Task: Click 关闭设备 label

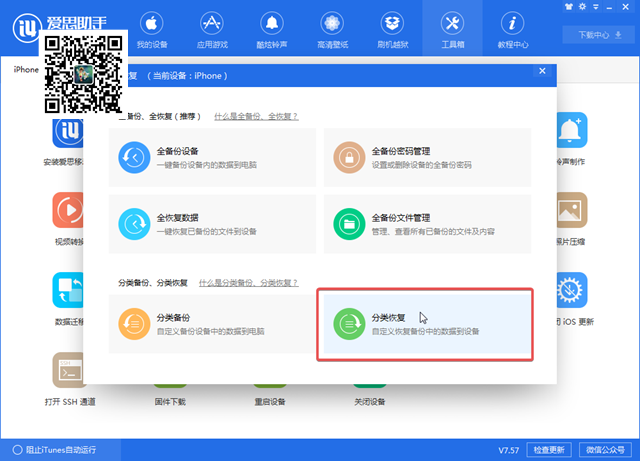Action: pos(369,402)
